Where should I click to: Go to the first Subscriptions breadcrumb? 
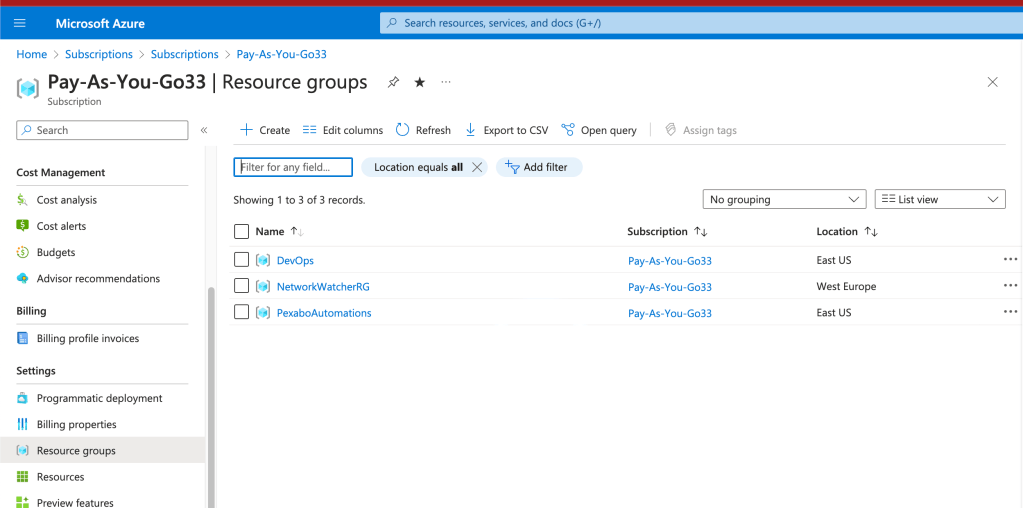99,54
